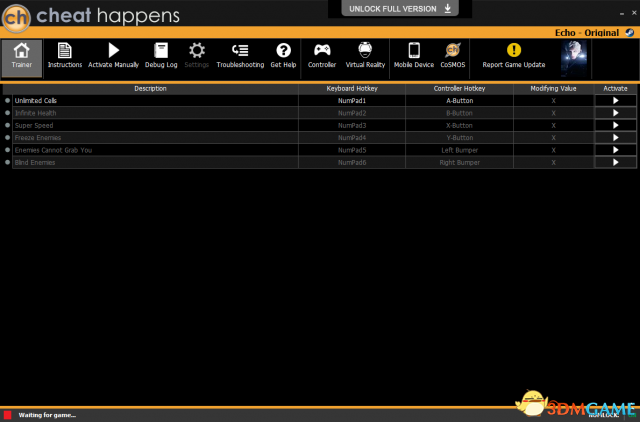This screenshot has width=640, height=422.
Task: Open Mobile Device pairing
Action: tap(414, 56)
